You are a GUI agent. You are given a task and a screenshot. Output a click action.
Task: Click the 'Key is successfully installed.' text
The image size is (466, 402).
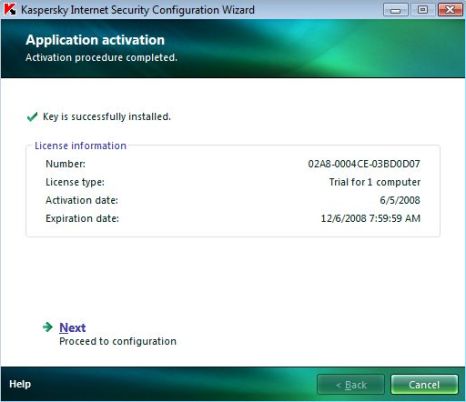pos(107,117)
